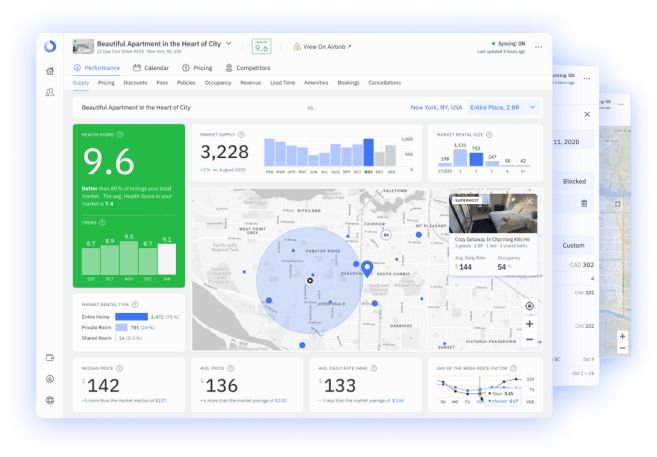Click the Trend help icon
The height and width of the screenshot is (457, 657).
(x=102, y=222)
